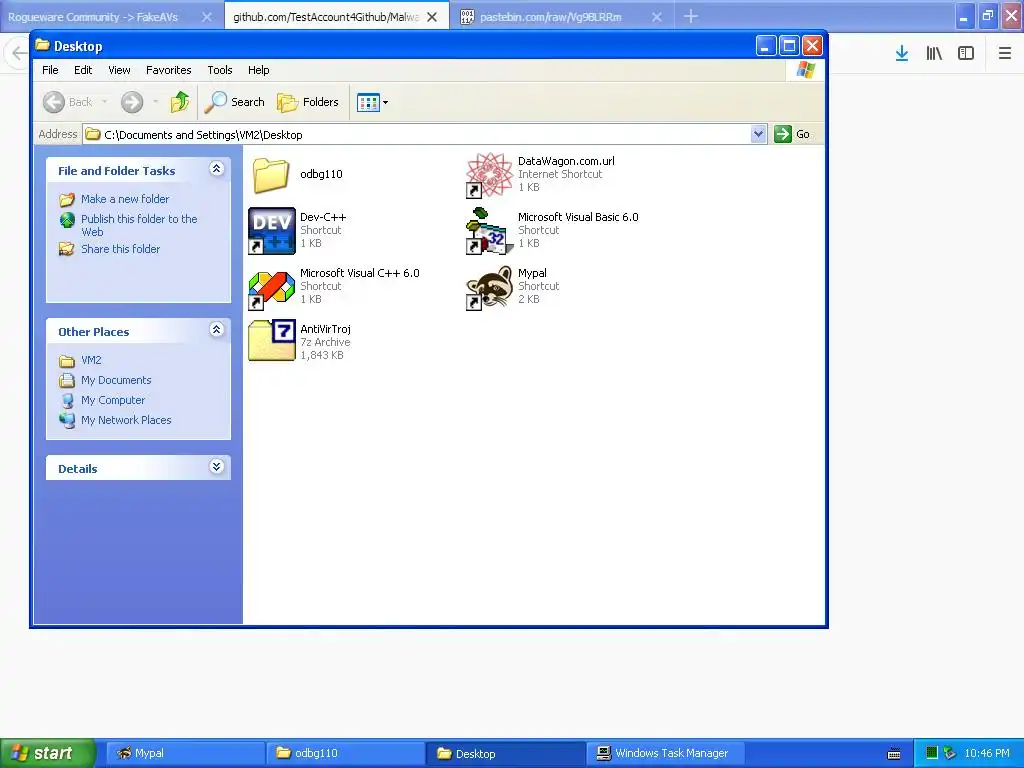Image resolution: width=1024 pixels, height=768 pixels.
Task: Switch to Windows Task Manager taskbar button
Action: 665,753
